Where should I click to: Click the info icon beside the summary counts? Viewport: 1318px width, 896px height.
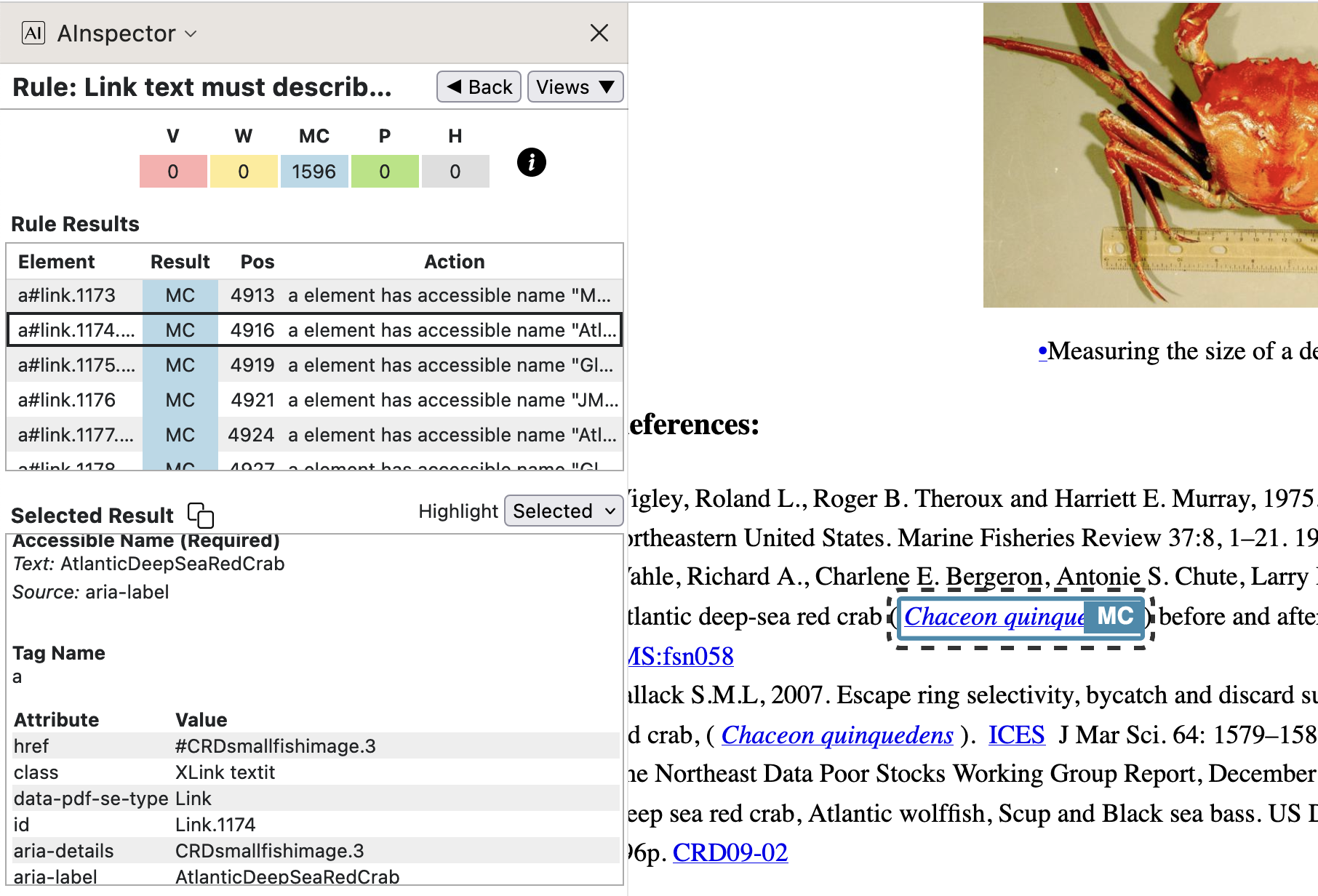[x=531, y=162]
